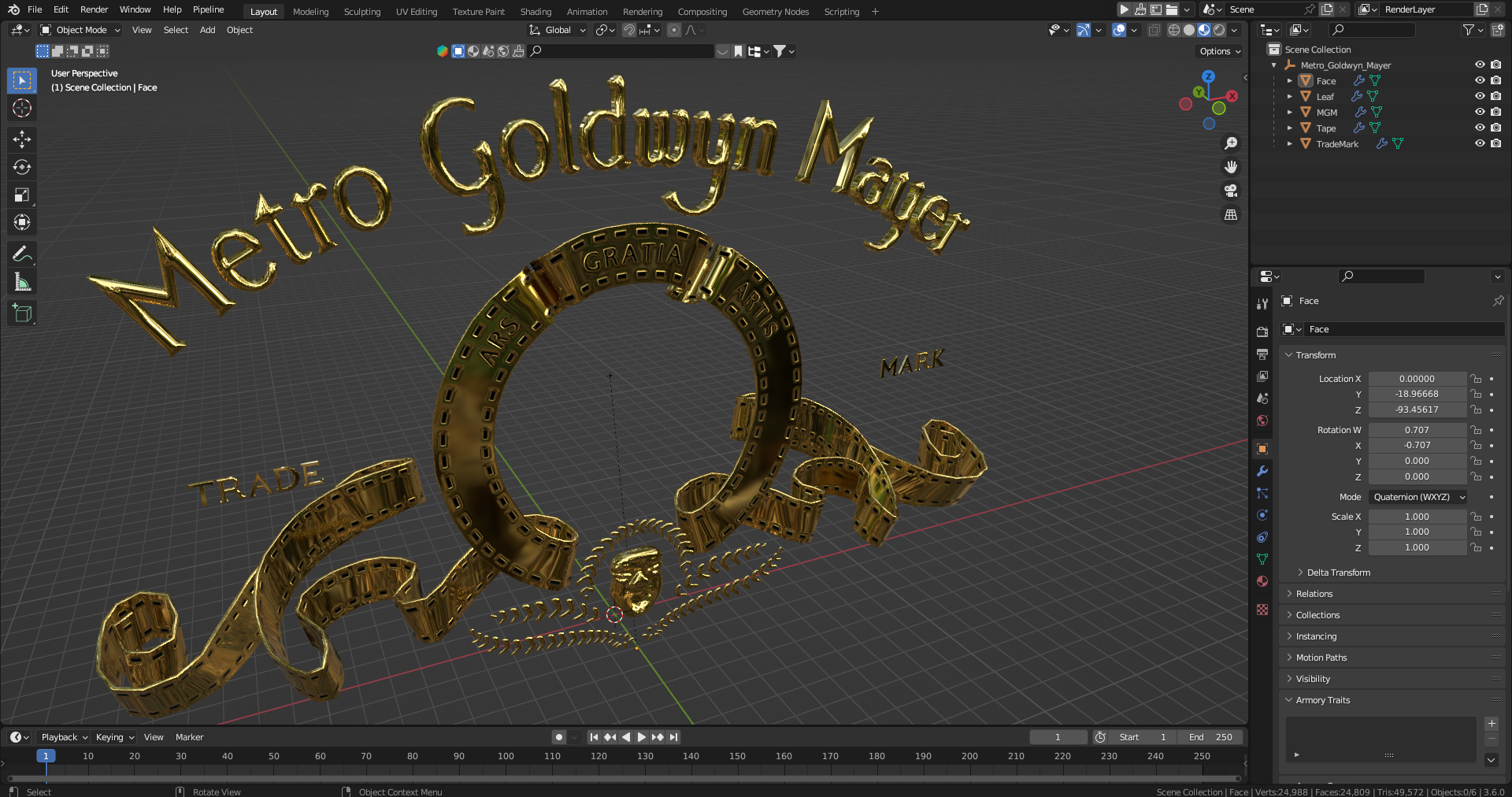
Task: Select the Measure tool
Action: pyautogui.click(x=22, y=281)
